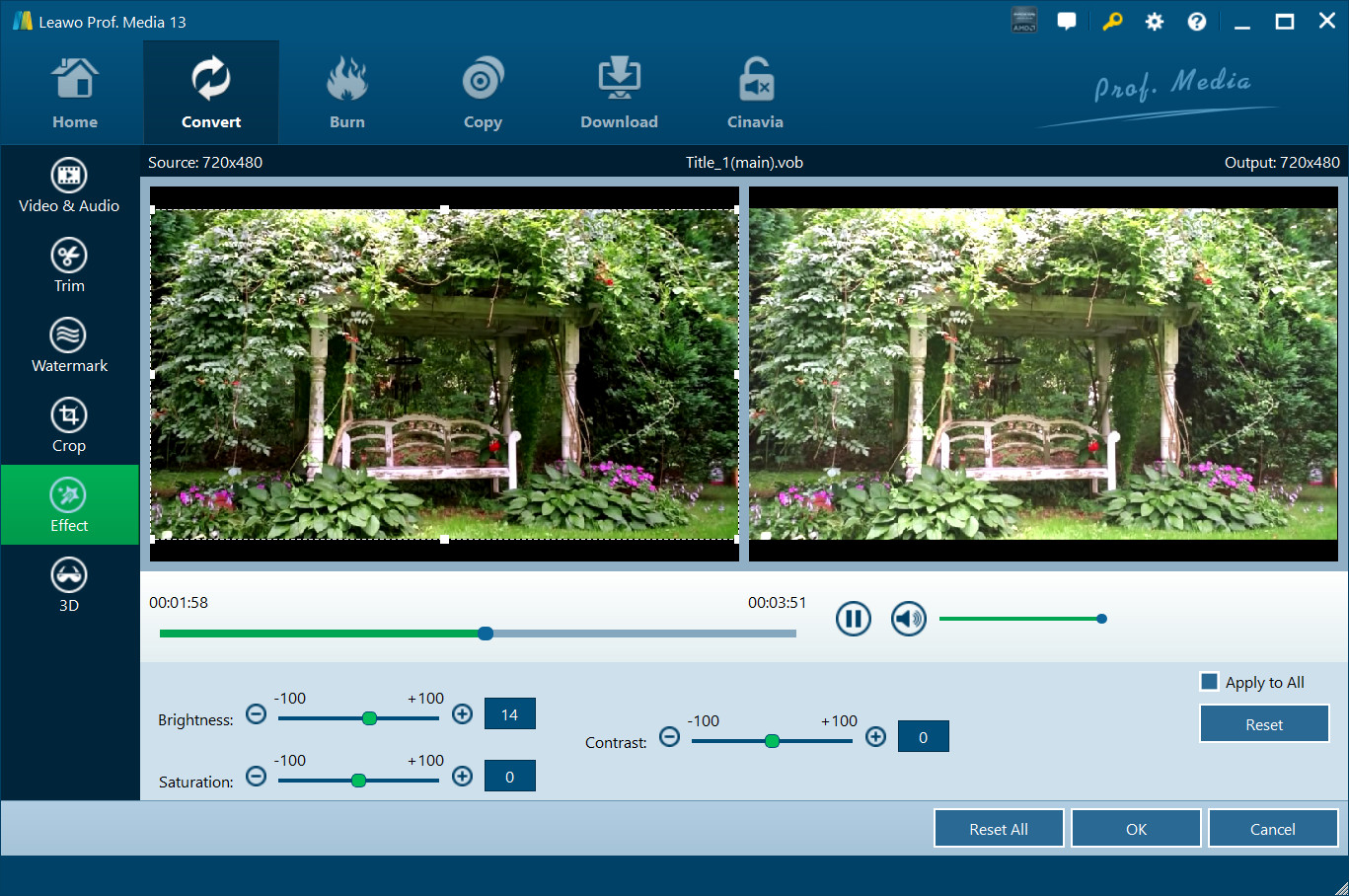Increase brightness with the plus button
This screenshot has width=1349, height=896.
coord(462,714)
